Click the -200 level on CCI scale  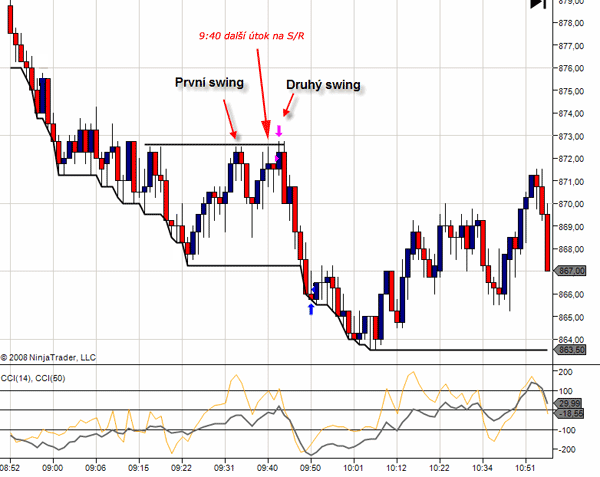click(565, 449)
